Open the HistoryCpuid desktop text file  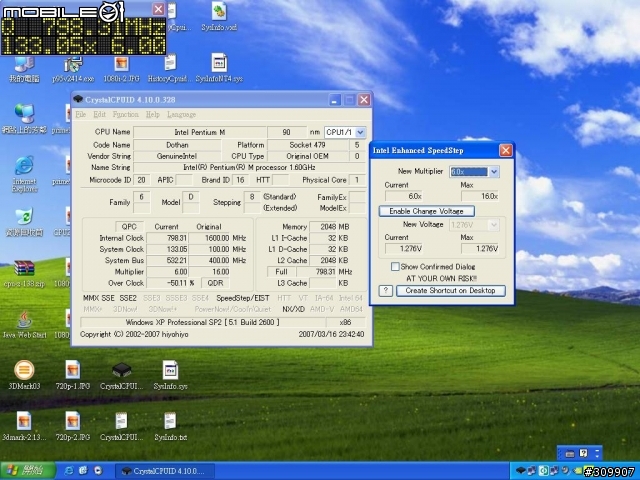click(170, 69)
